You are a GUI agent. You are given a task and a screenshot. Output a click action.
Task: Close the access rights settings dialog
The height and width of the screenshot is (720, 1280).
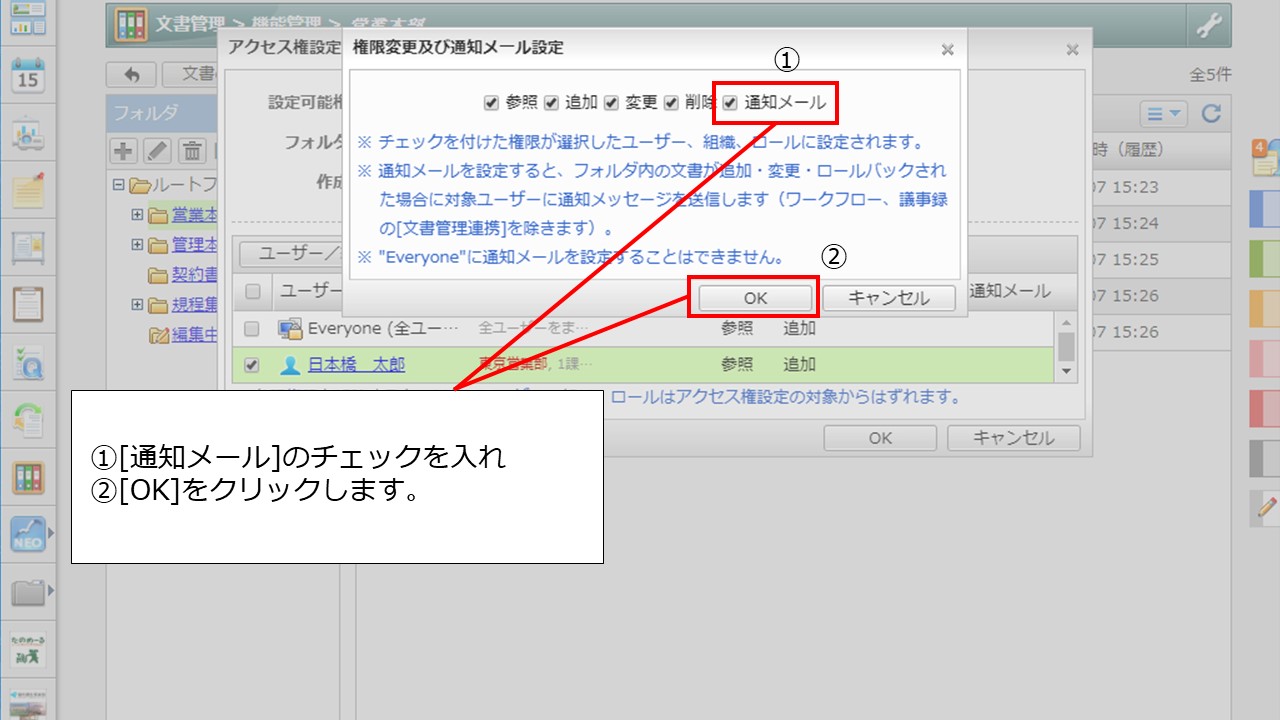1072,49
